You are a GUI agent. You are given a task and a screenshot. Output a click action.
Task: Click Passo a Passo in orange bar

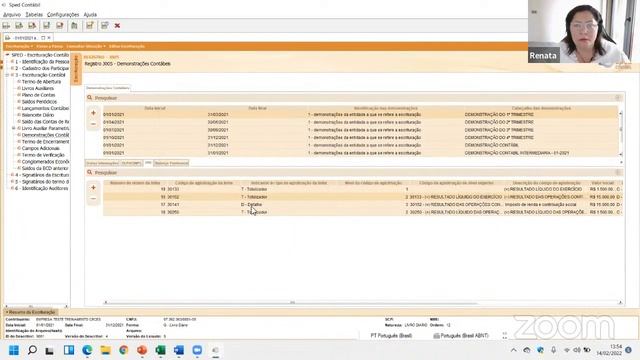(49, 47)
